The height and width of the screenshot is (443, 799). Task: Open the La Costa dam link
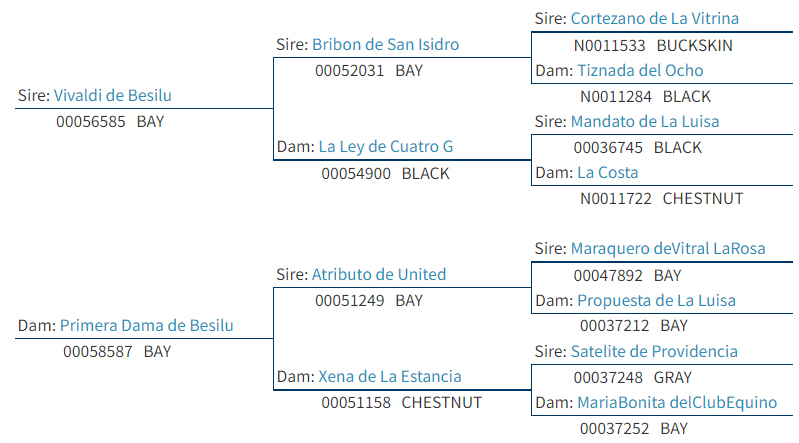pos(607,172)
